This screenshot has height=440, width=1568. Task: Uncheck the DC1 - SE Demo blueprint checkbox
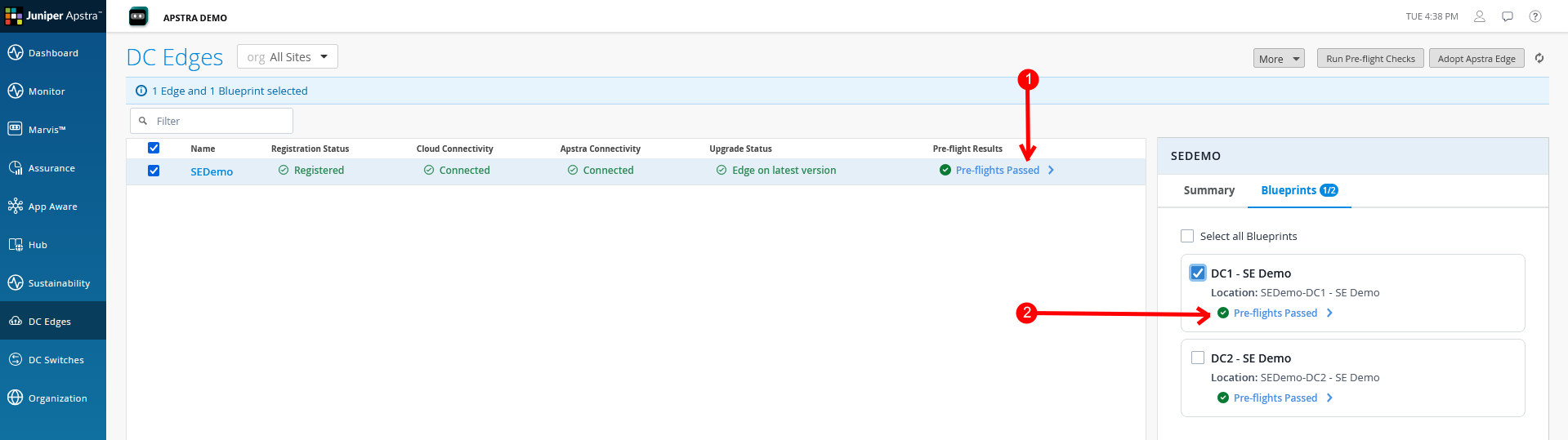pos(1198,273)
